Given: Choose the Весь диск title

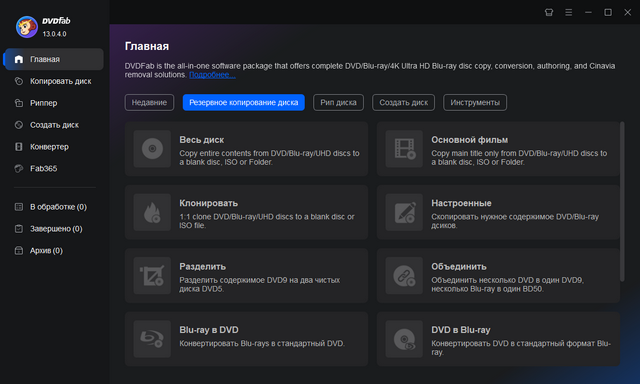Looking at the screenshot, I should [202, 140].
